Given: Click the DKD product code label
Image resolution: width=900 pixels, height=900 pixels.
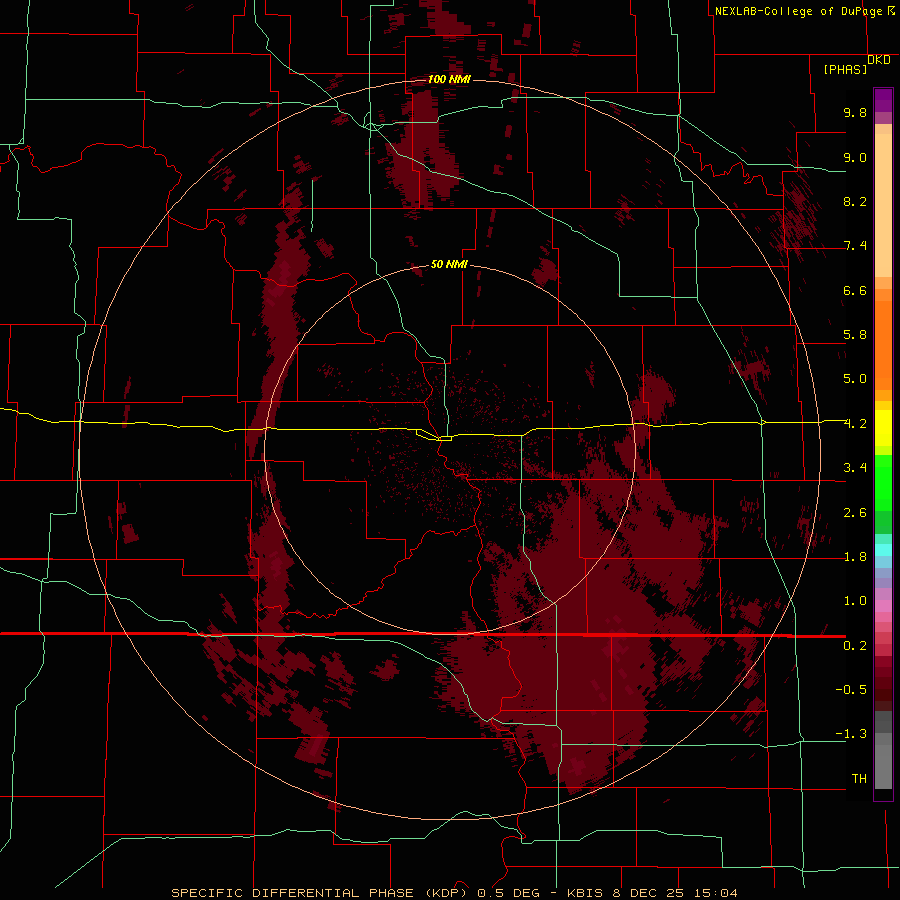Looking at the screenshot, I should [x=879, y=60].
